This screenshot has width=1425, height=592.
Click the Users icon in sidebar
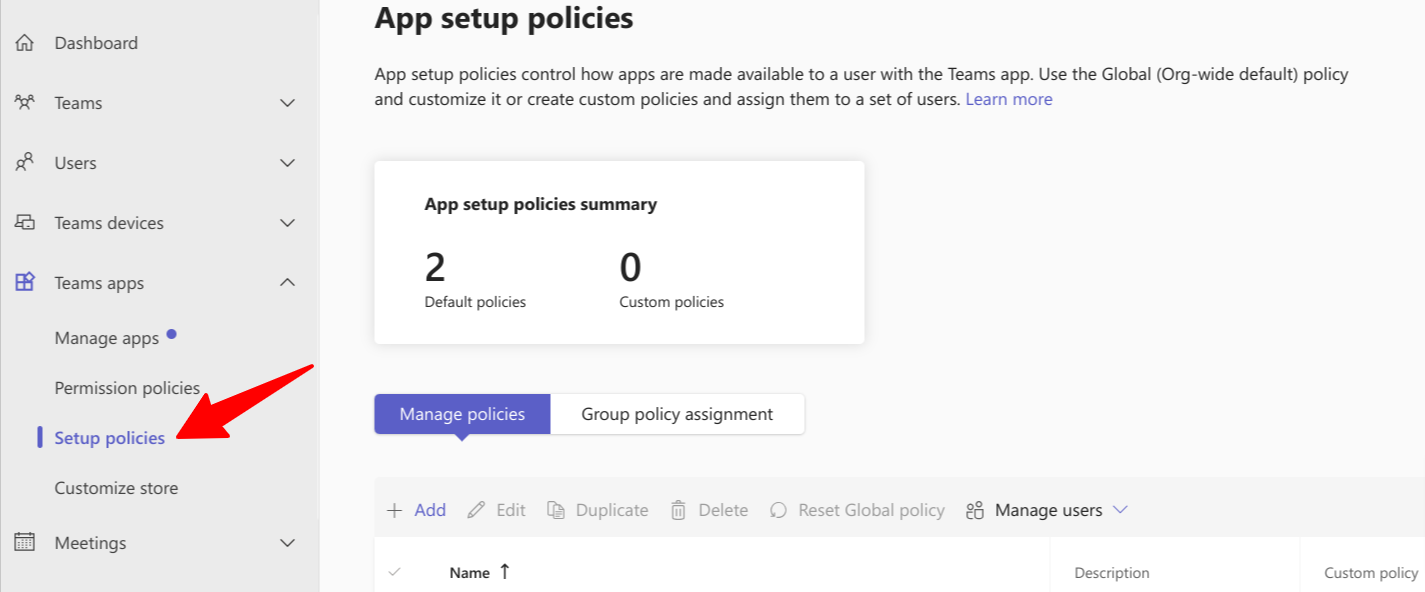point(25,163)
